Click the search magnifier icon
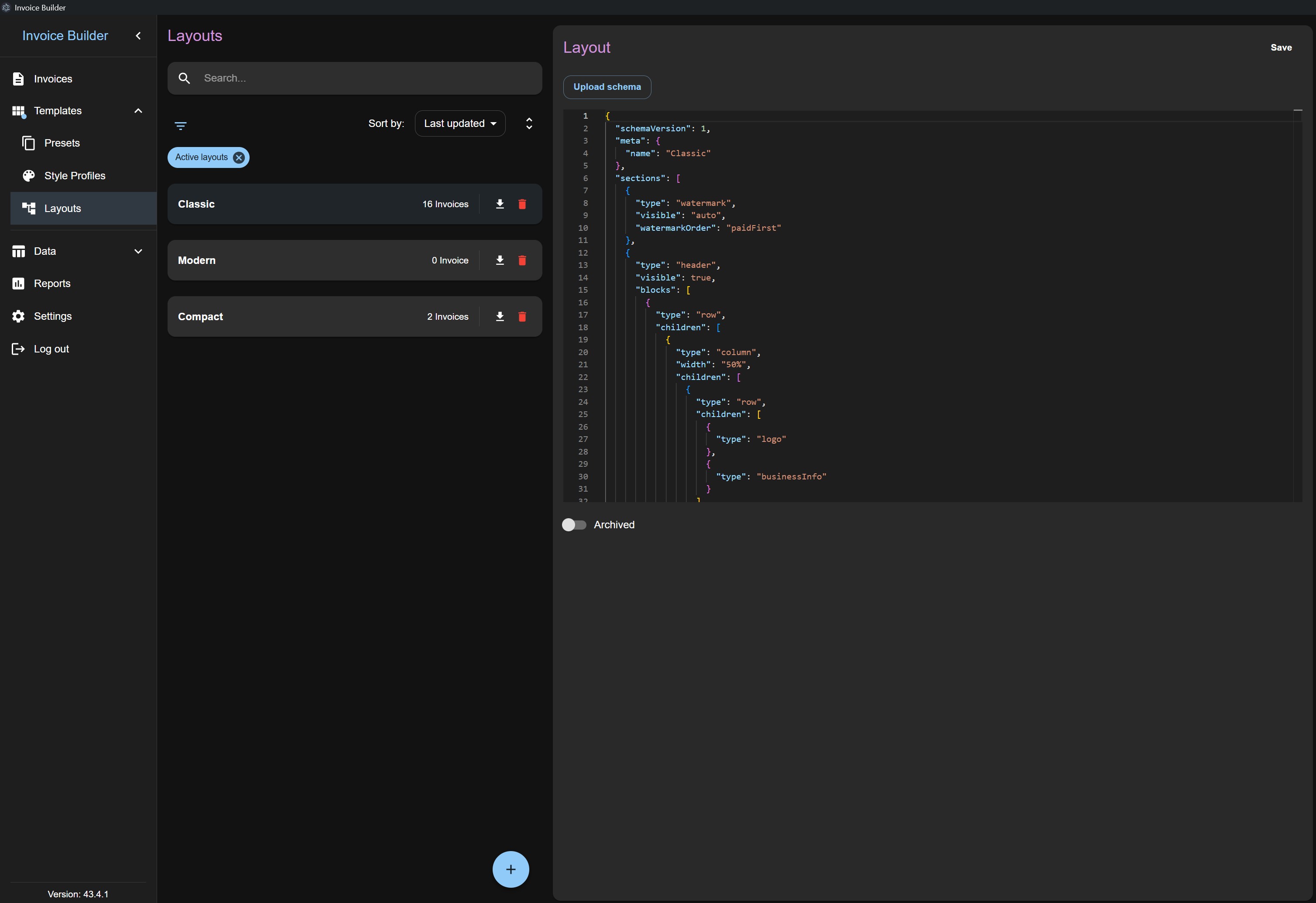The image size is (1316, 903). [x=184, y=78]
